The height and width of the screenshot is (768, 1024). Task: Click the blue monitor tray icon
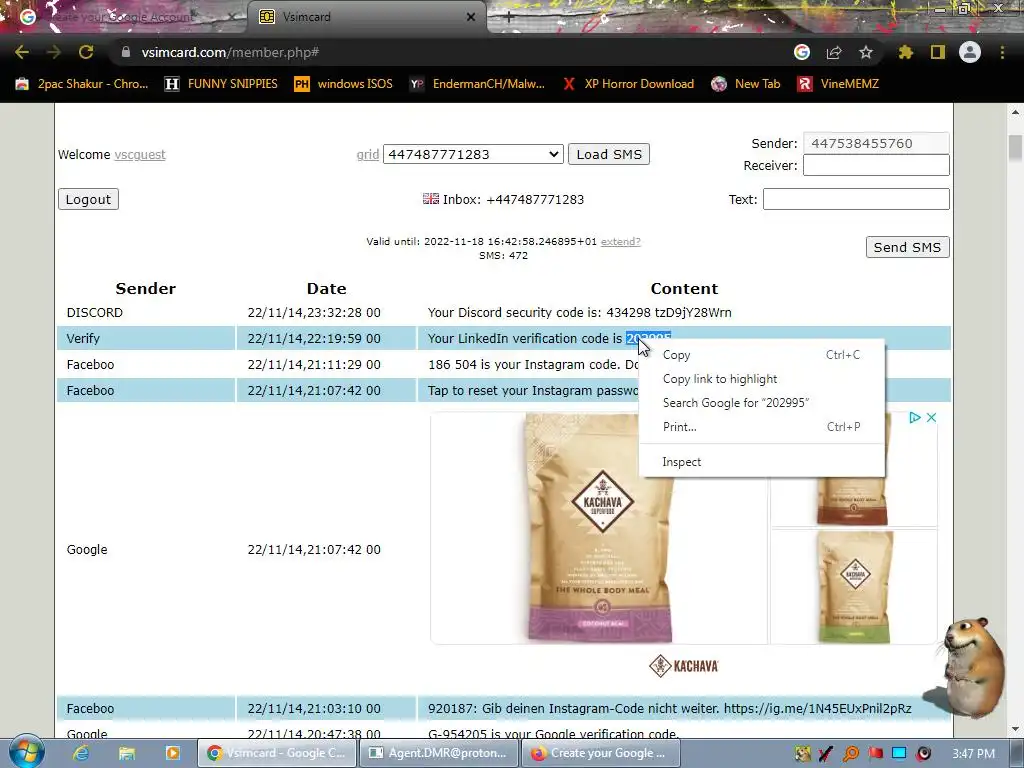tap(899, 754)
